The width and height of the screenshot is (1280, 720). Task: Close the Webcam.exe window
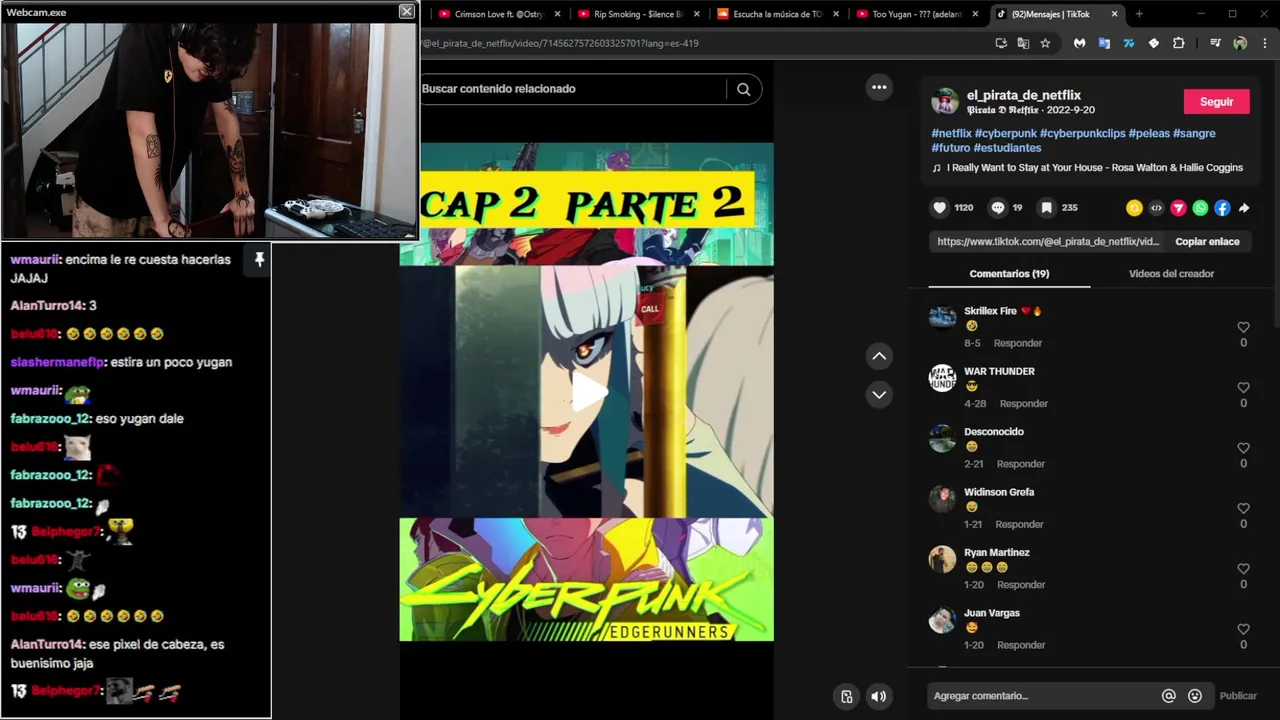pos(406,11)
